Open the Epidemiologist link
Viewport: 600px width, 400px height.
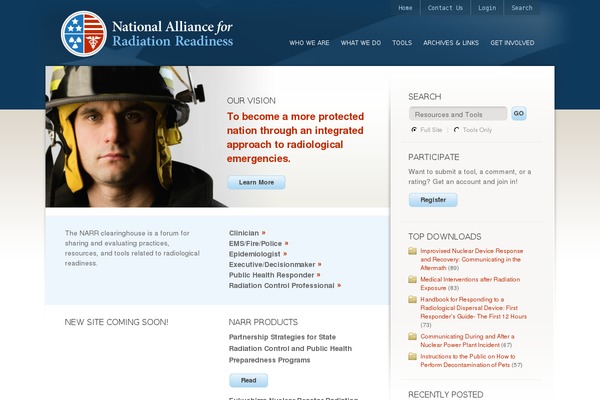[254, 254]
